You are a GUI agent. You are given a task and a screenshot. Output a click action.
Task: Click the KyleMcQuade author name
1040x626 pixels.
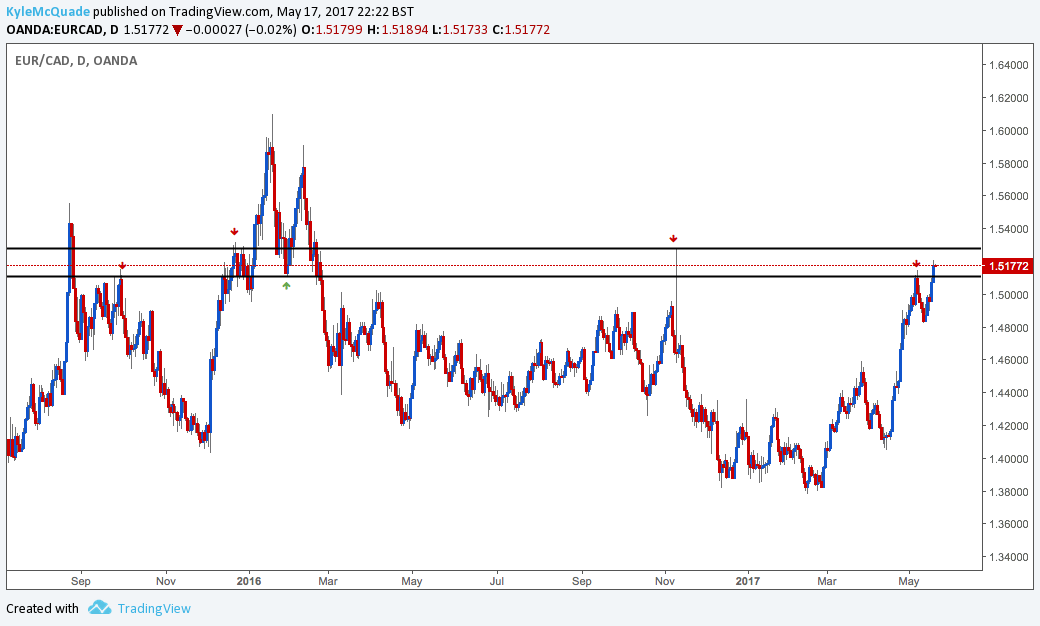click(48, 11)
